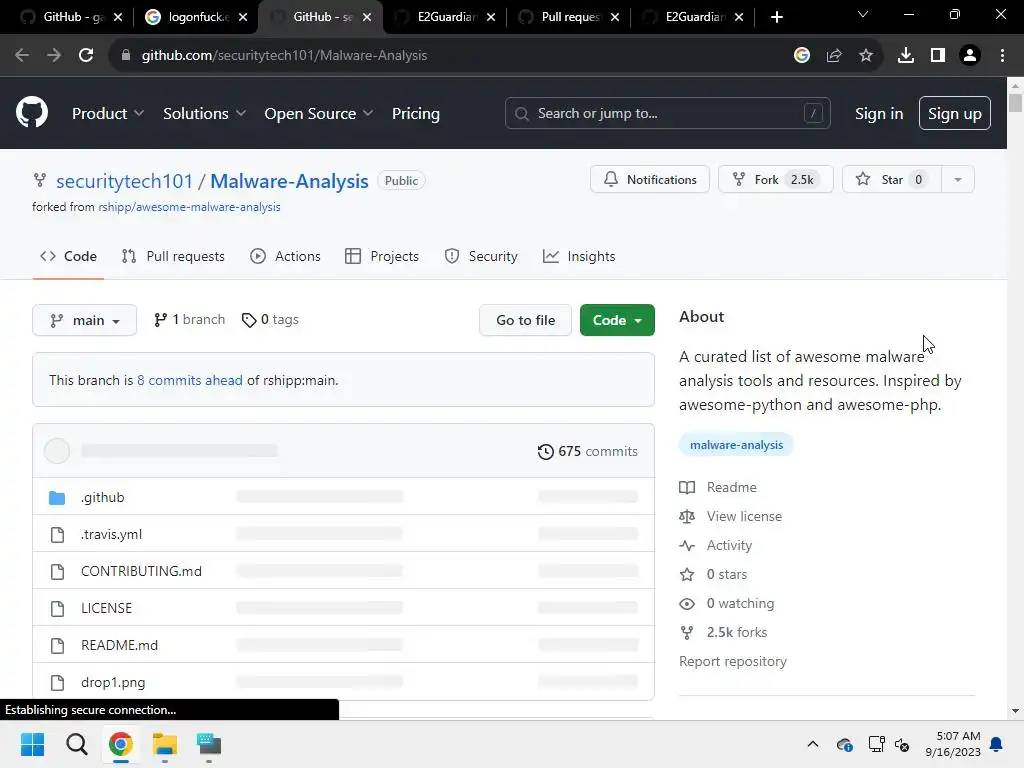This screenshot has height=768, width=1024.
Task: Open Windows notification bell
Action: [x=997, y=744]
